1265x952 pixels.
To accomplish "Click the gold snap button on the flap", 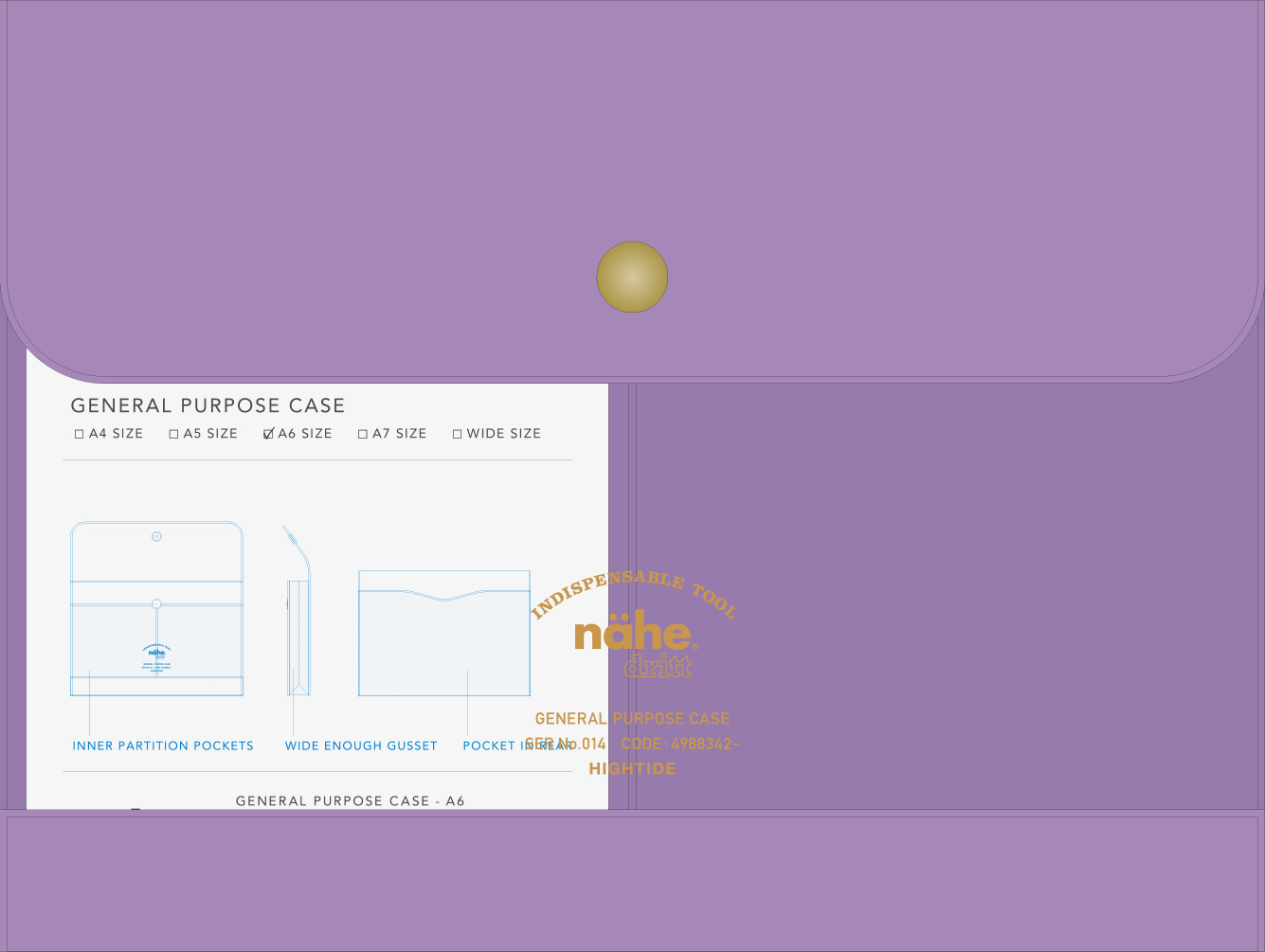I will 632,277.
